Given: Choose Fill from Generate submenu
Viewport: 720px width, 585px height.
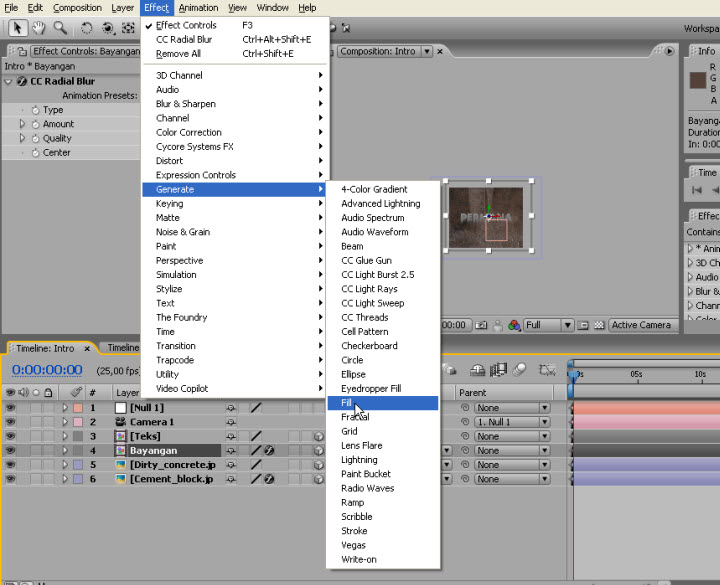Looking at the screenshot, I should pos(382,403).
